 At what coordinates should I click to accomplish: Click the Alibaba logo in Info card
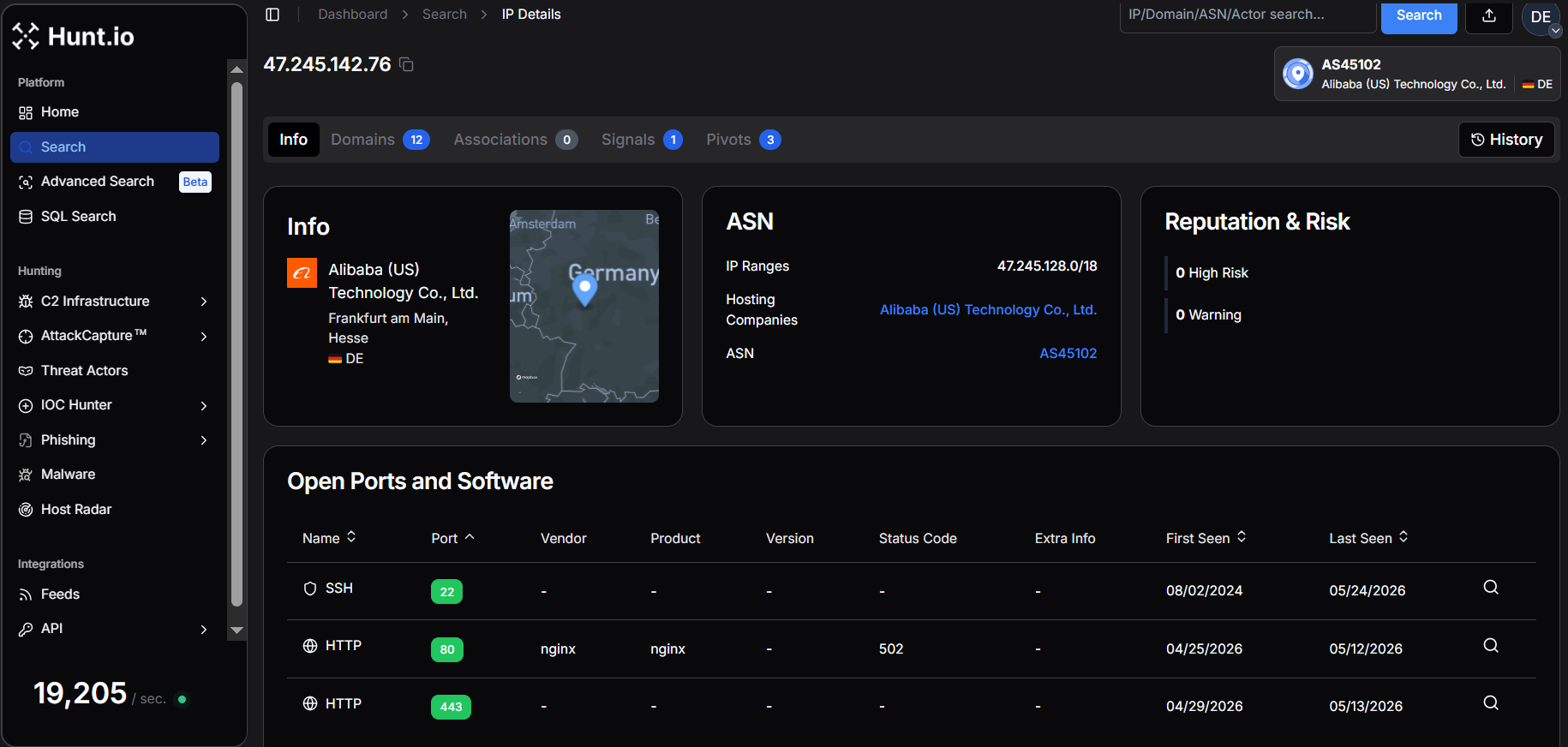[x=302, y=273]
